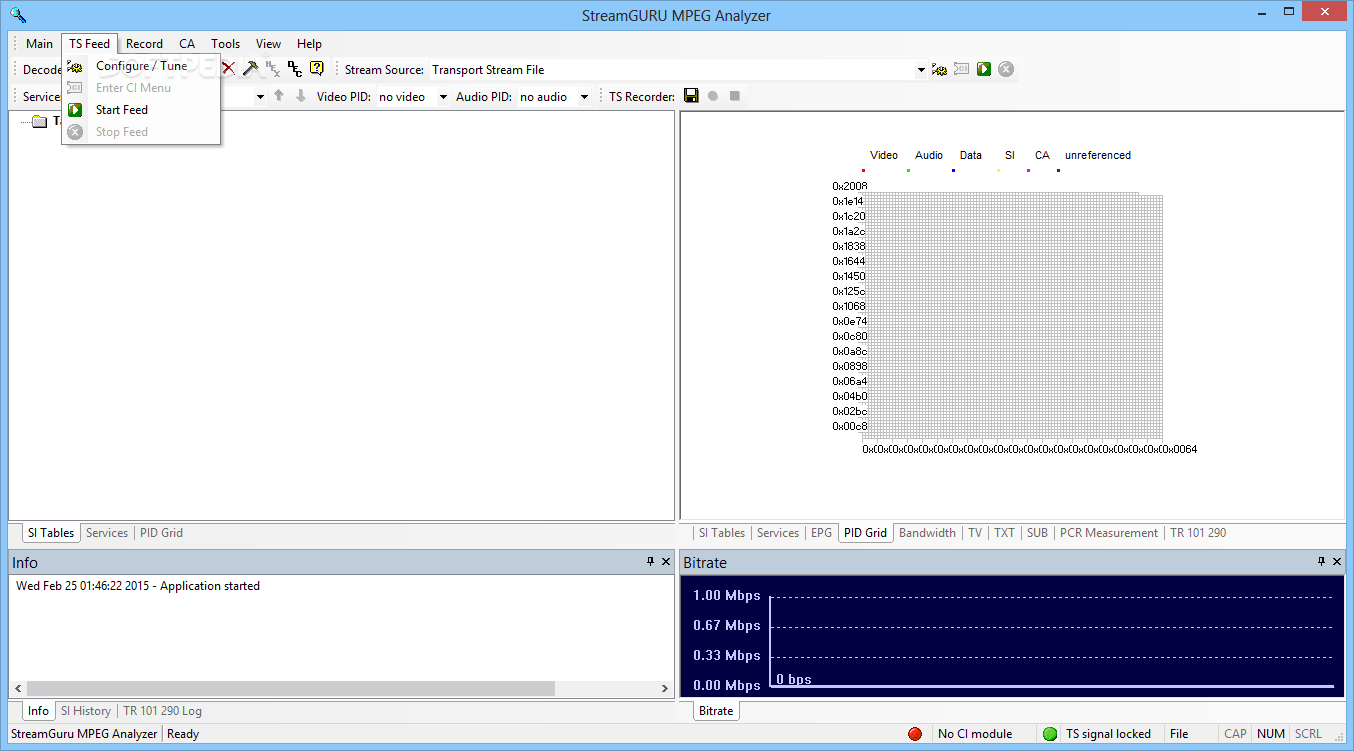This screenshot has height=751, width=1354.
Task: Click the green TS signal status indicator
Action: tap(1049, 734)
